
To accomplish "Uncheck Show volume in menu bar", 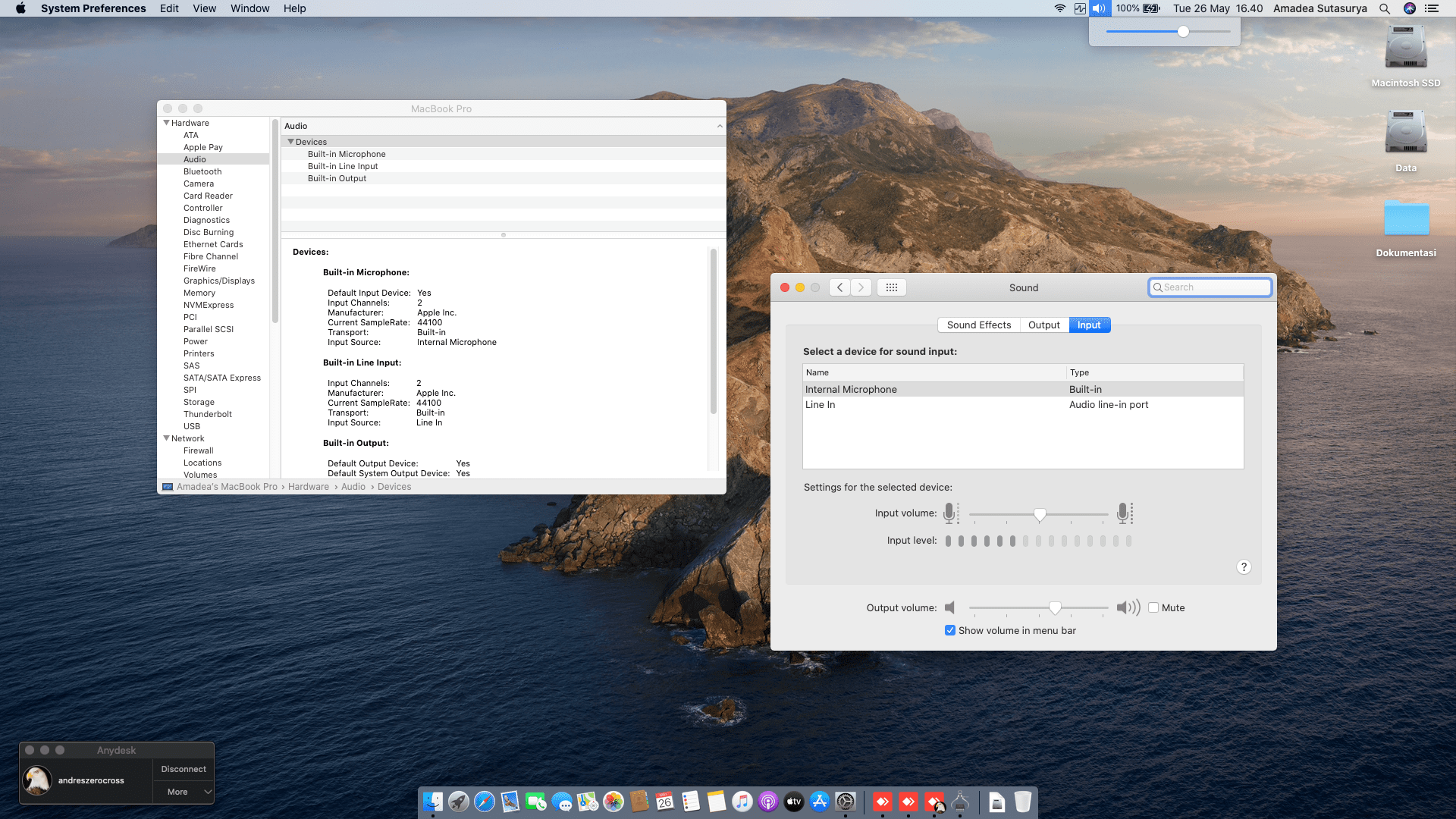I will (x=949, y=630).
